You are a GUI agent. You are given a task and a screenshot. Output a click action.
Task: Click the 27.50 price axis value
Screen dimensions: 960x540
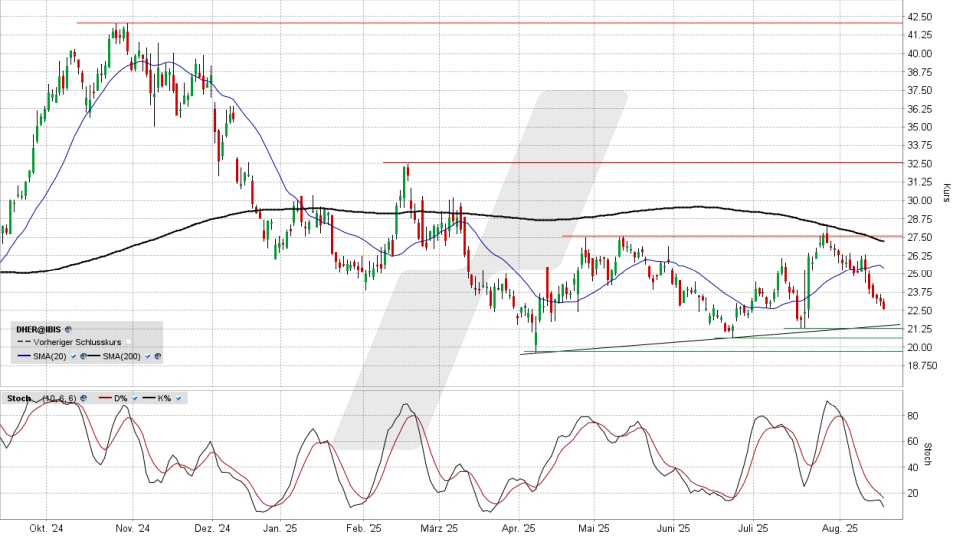(x=920, y=237)
